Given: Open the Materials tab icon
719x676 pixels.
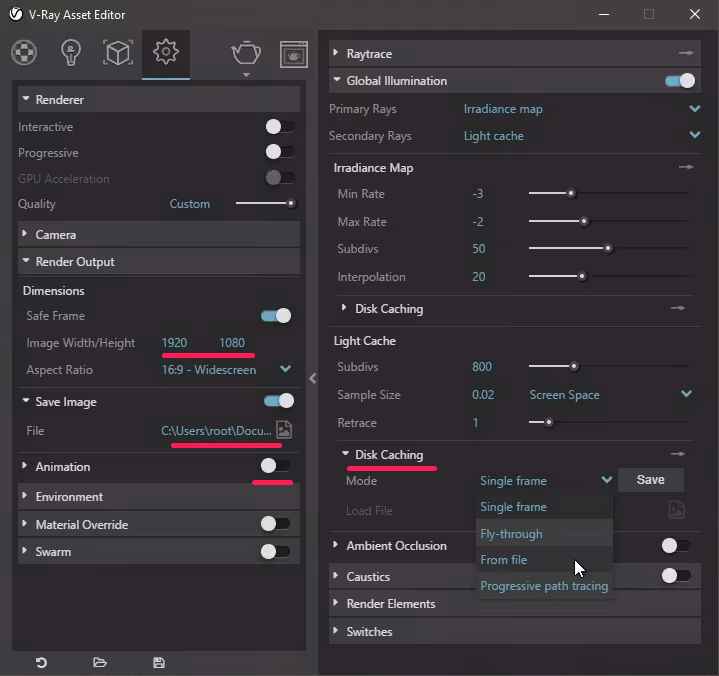Looking at the screenshot, I should [24, 52].
